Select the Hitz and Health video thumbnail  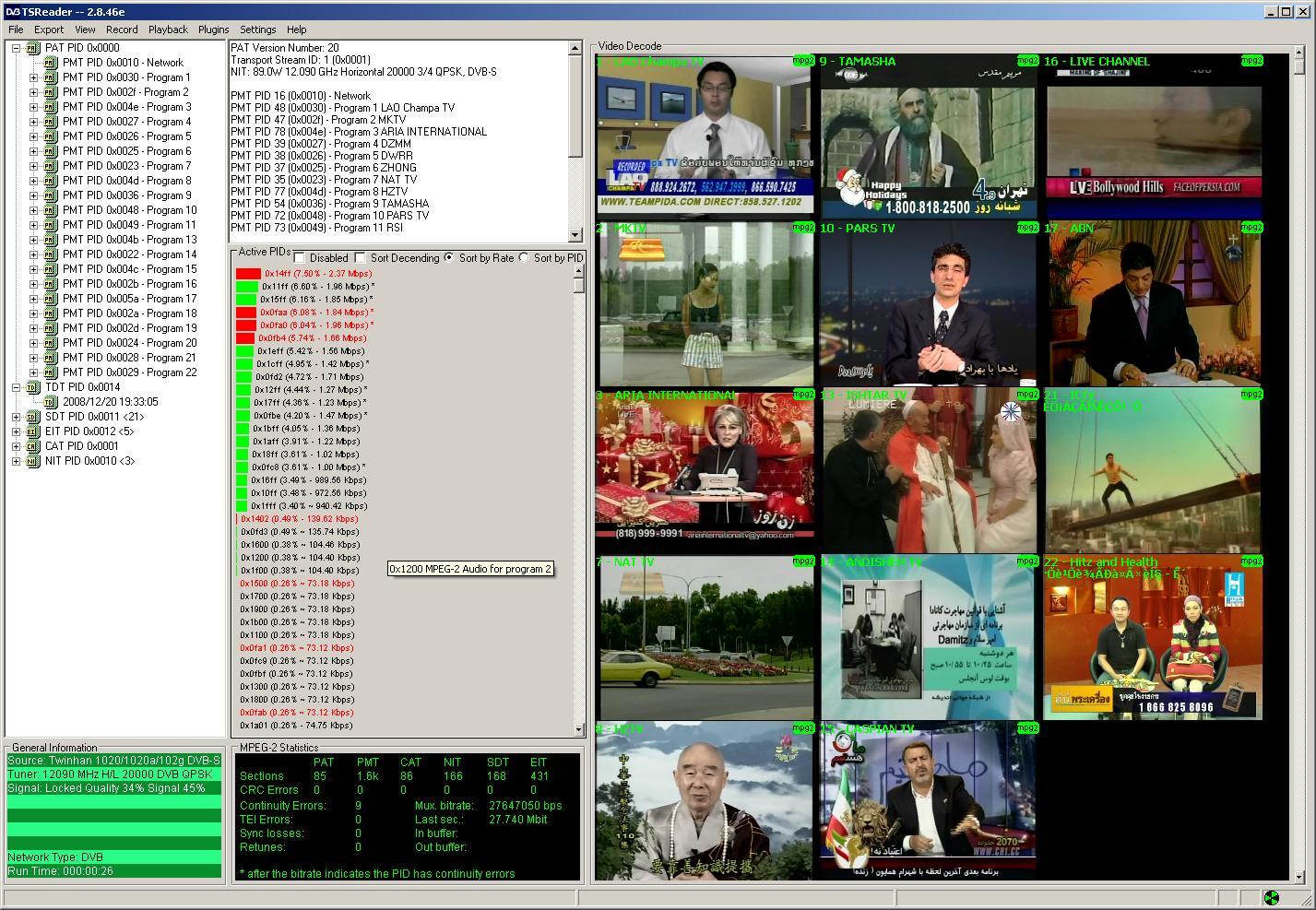1152,637
